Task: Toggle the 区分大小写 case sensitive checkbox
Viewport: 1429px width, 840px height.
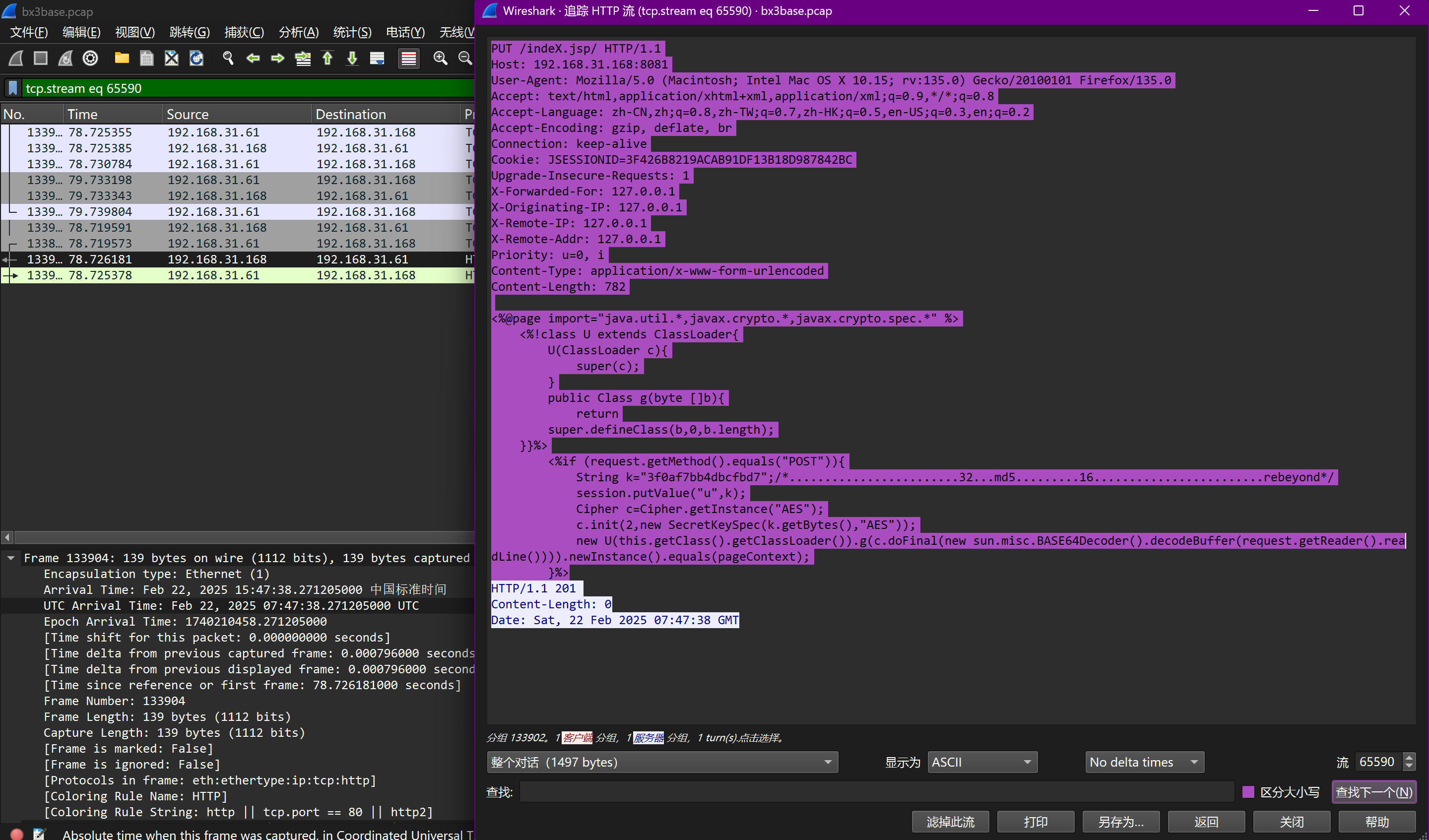Action: pyautogui.click(x=1247, y=792)
